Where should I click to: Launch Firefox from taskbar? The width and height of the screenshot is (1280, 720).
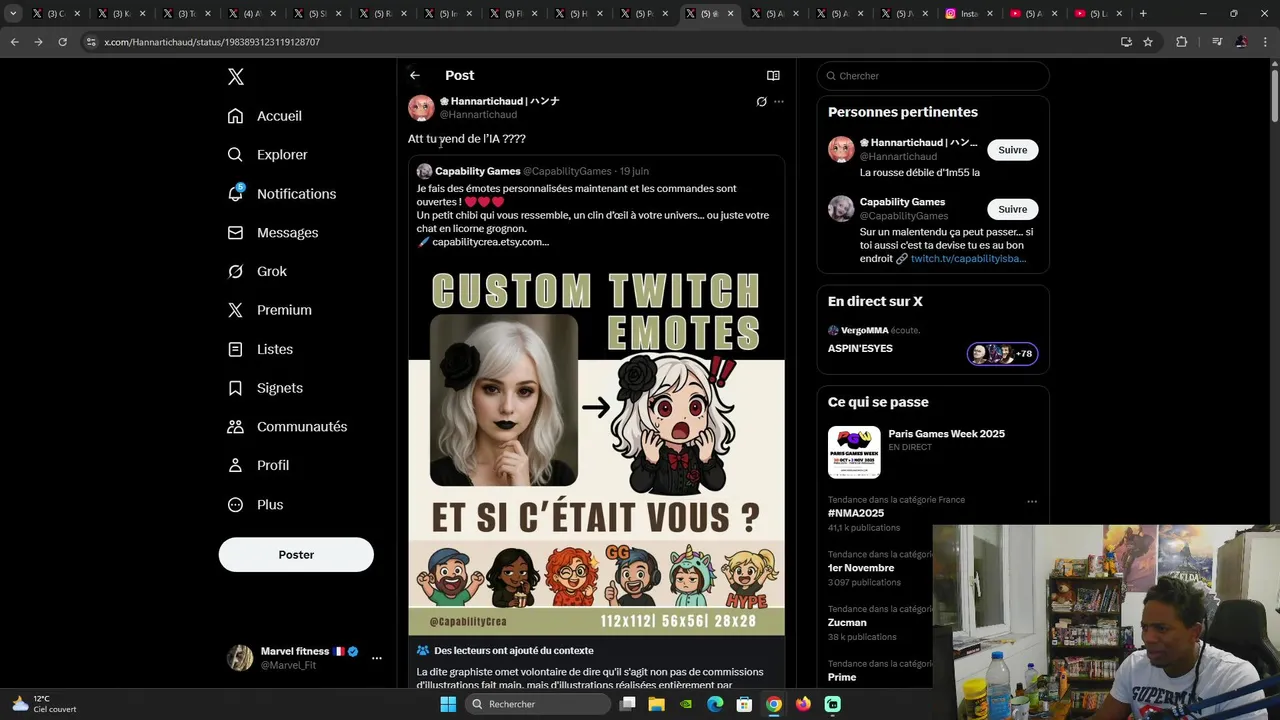[803, 704]
